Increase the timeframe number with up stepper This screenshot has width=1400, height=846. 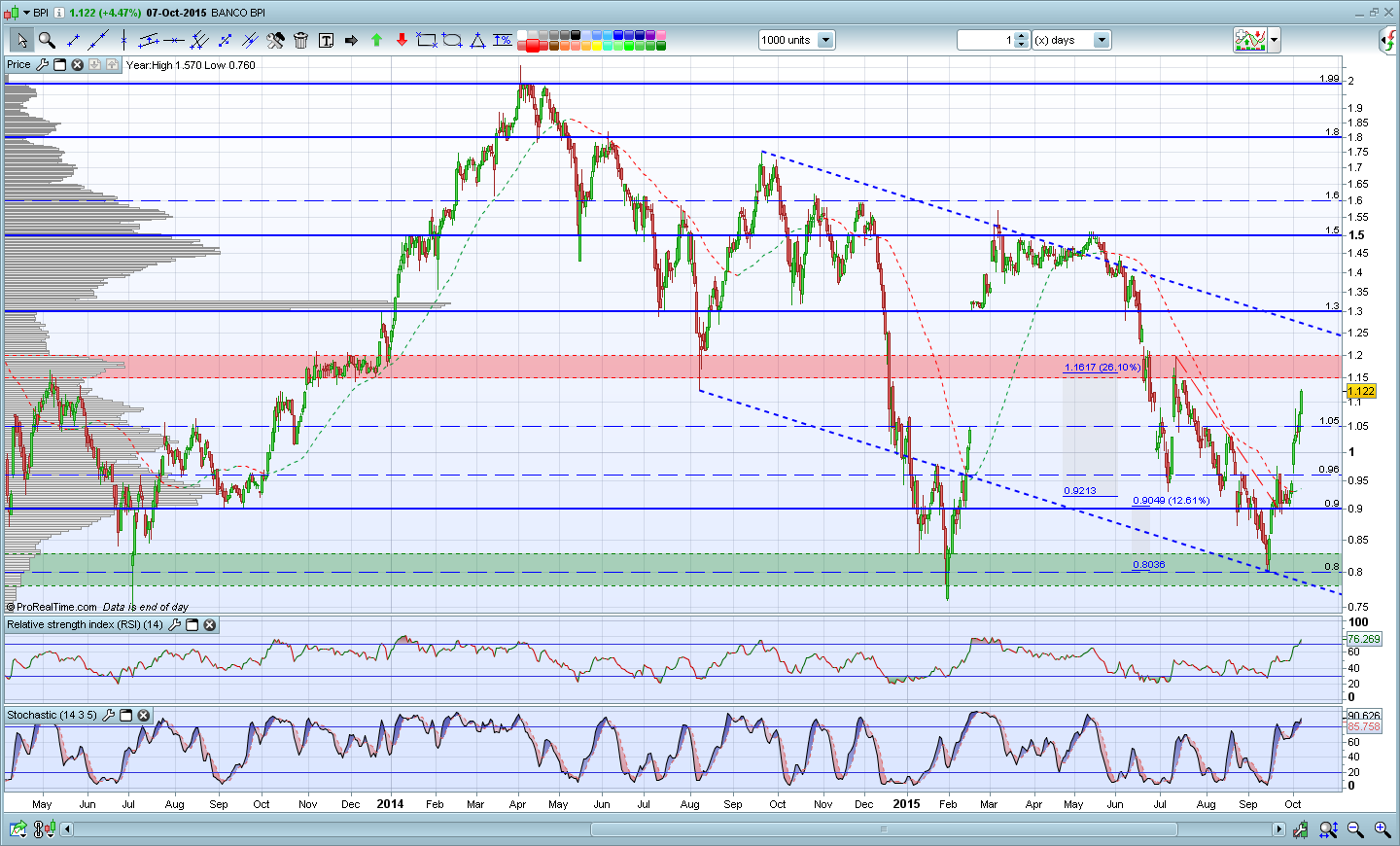tap(1022, 36)
